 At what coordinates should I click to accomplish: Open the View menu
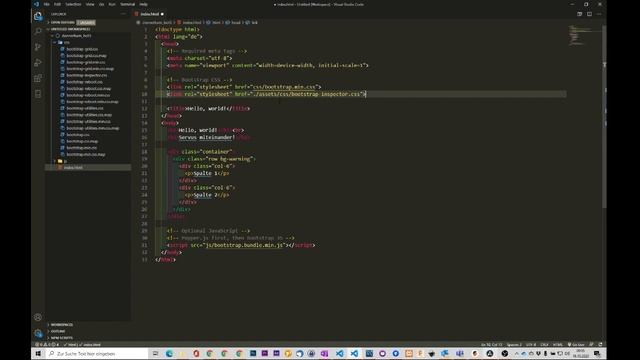(90, 4)
